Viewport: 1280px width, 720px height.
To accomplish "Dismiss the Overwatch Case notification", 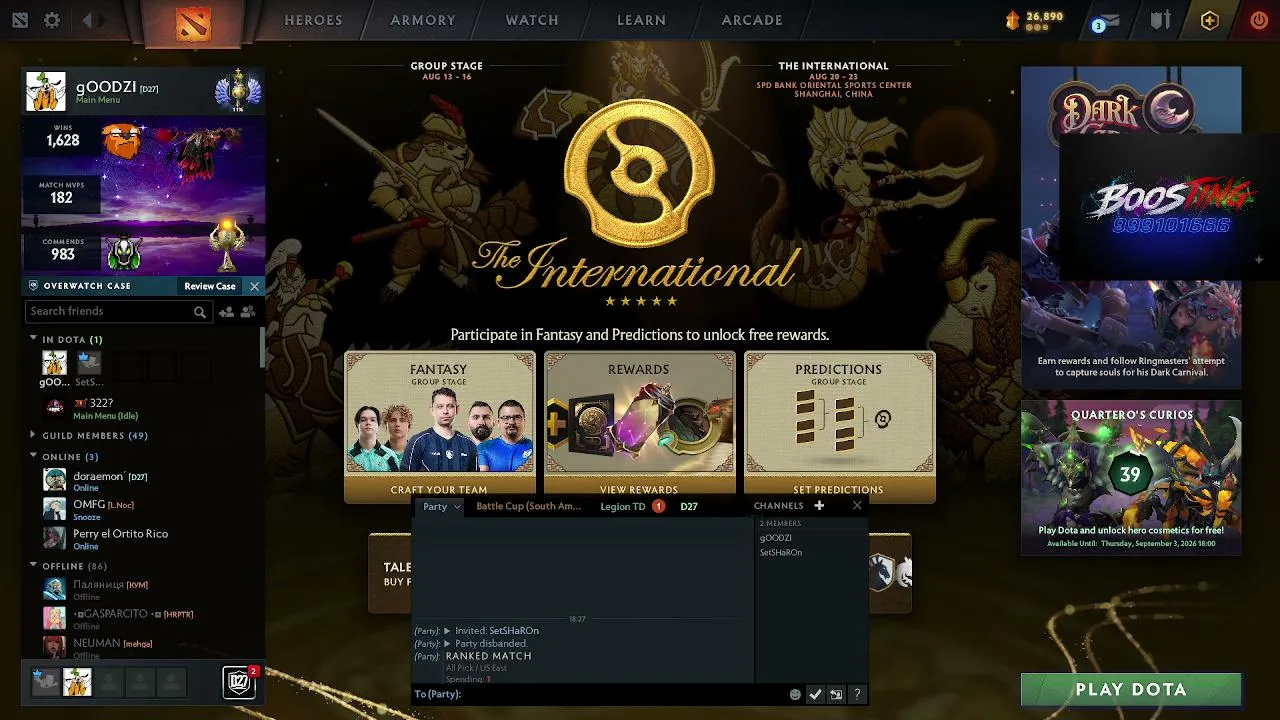I will click(254, 286).
